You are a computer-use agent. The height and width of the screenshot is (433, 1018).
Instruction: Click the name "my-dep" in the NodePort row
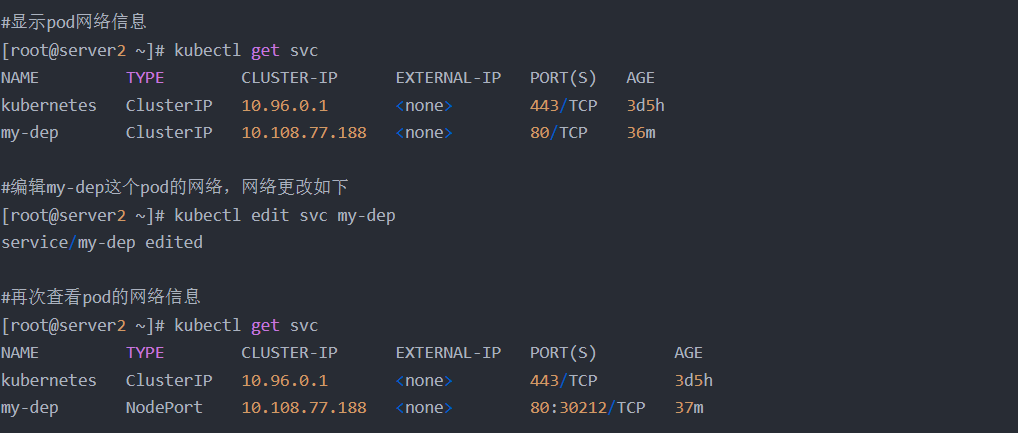30,408
